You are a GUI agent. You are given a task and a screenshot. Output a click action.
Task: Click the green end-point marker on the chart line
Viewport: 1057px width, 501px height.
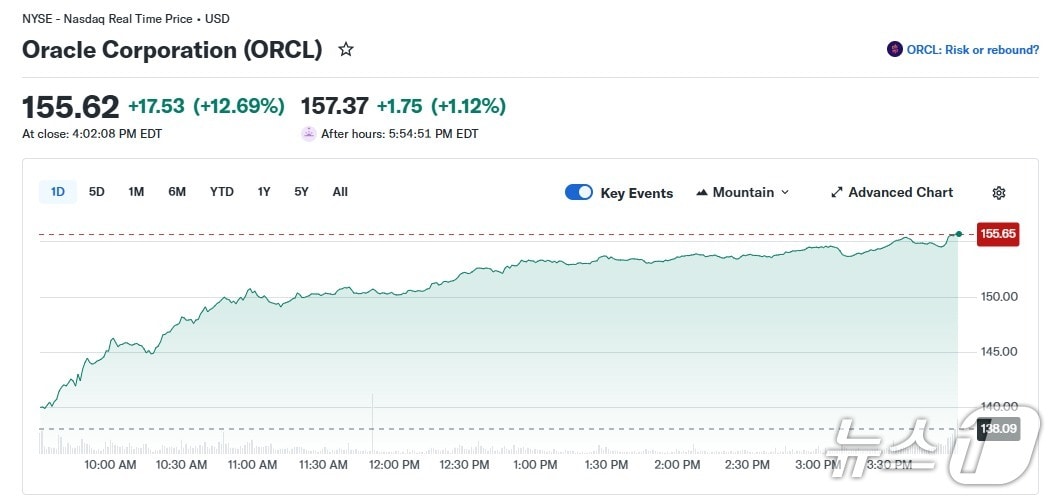pyautogui.click(x=959, y=234)
